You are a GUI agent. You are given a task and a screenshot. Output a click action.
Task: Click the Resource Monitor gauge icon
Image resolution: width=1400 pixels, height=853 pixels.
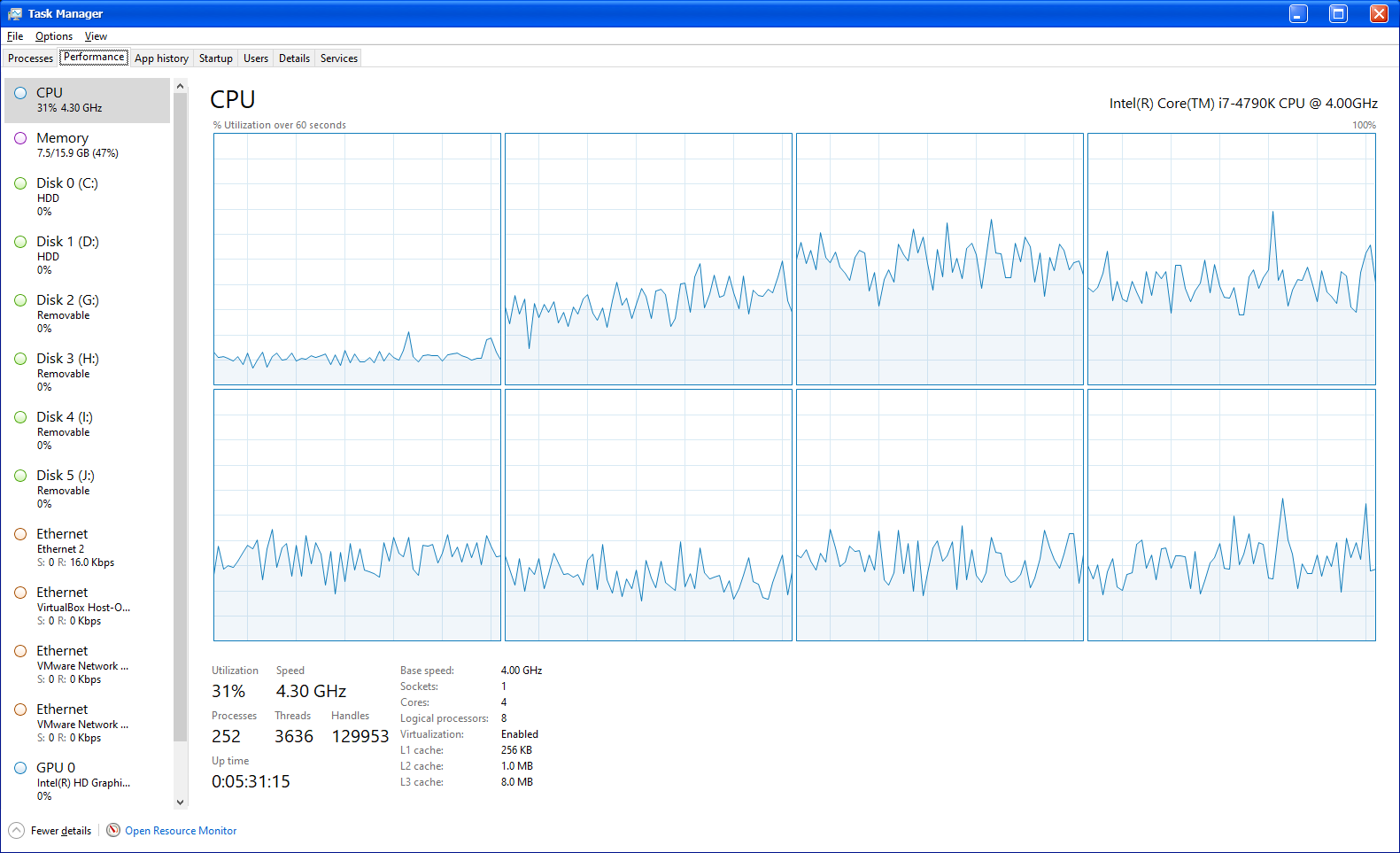113,830
